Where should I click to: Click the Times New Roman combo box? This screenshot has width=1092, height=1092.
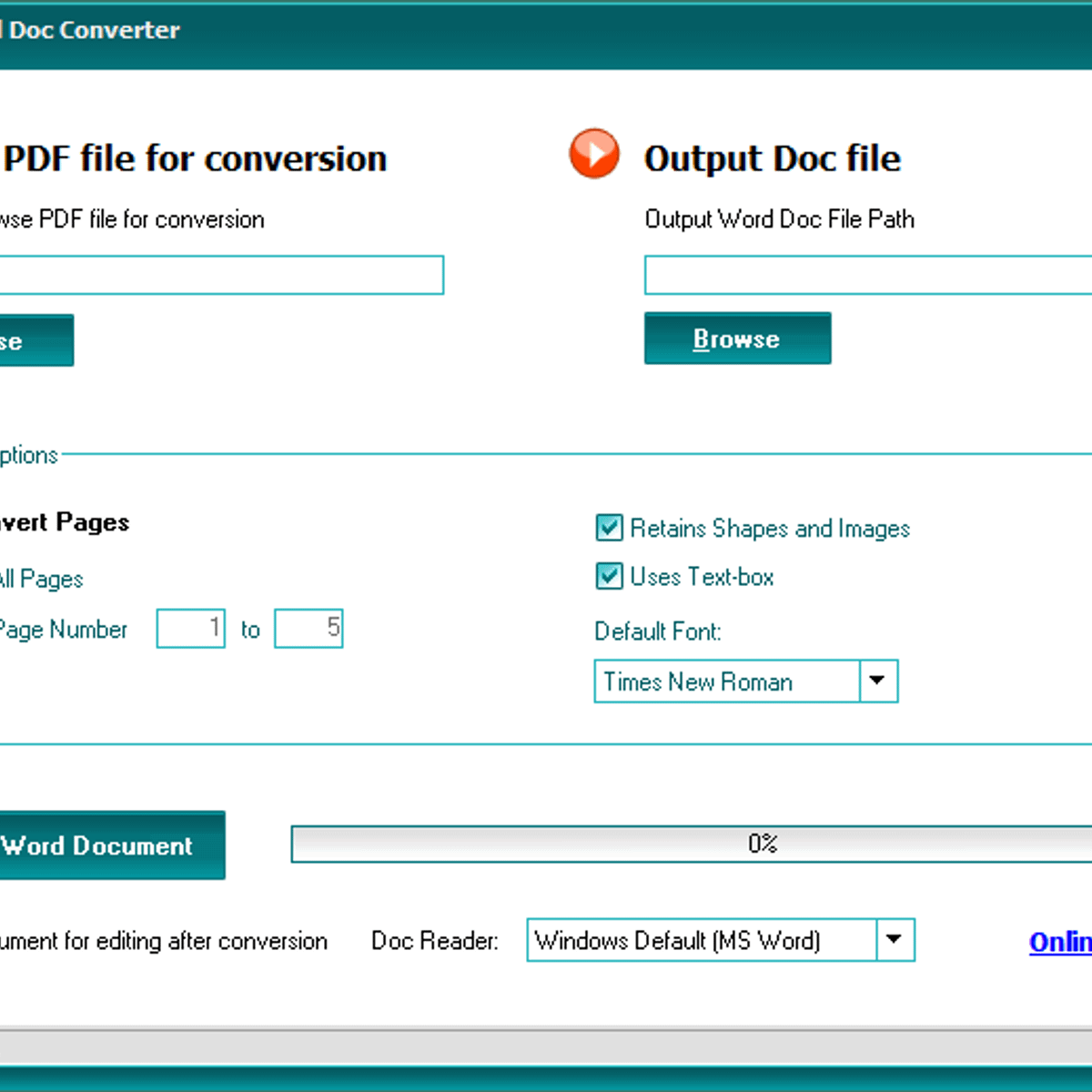(728, 681)
